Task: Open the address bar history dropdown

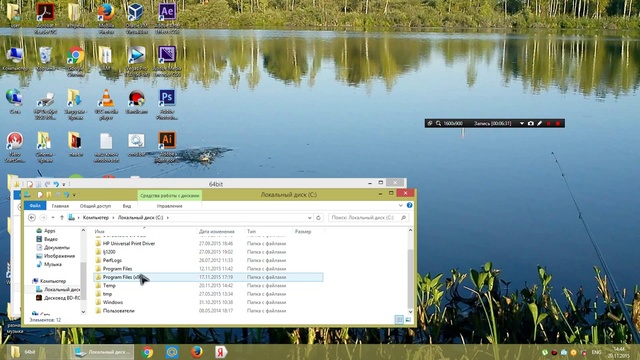Action: point(309,218)
